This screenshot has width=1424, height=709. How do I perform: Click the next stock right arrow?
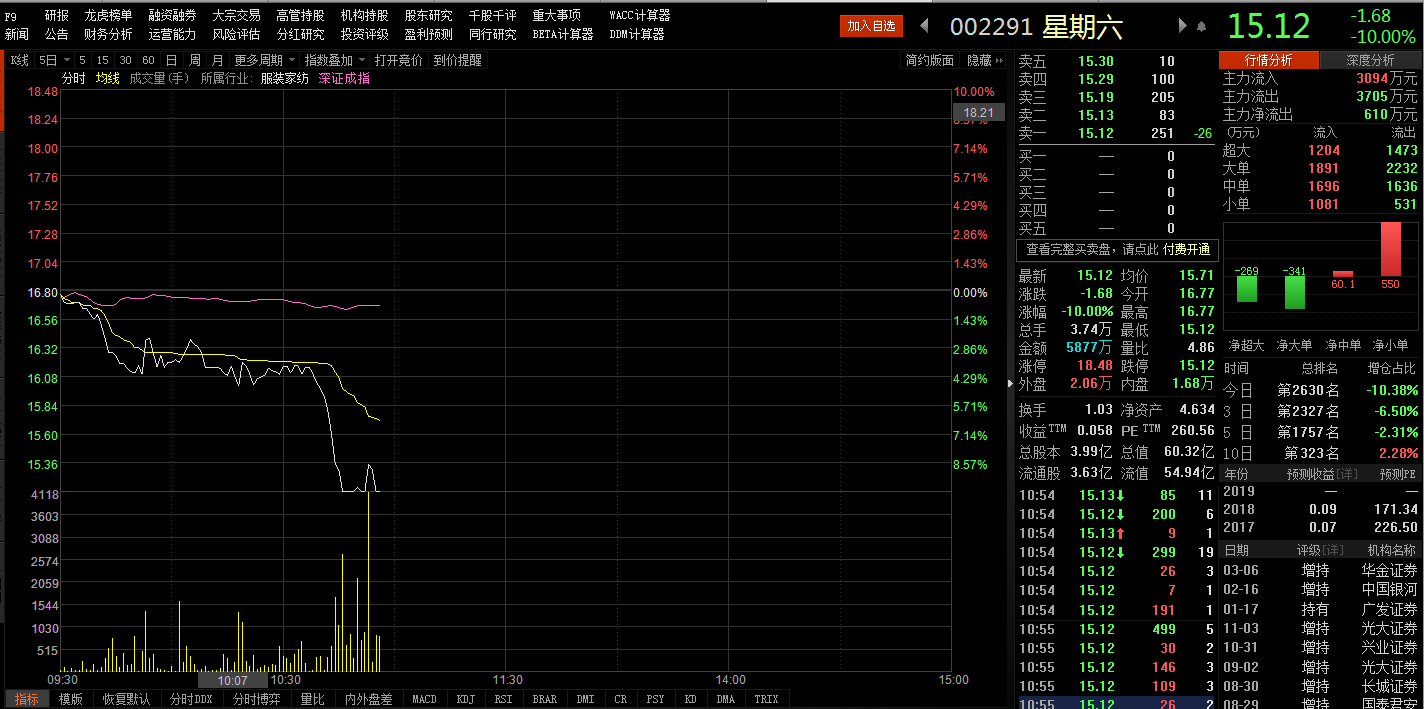pyautogui.click(x=1183, y=26)
